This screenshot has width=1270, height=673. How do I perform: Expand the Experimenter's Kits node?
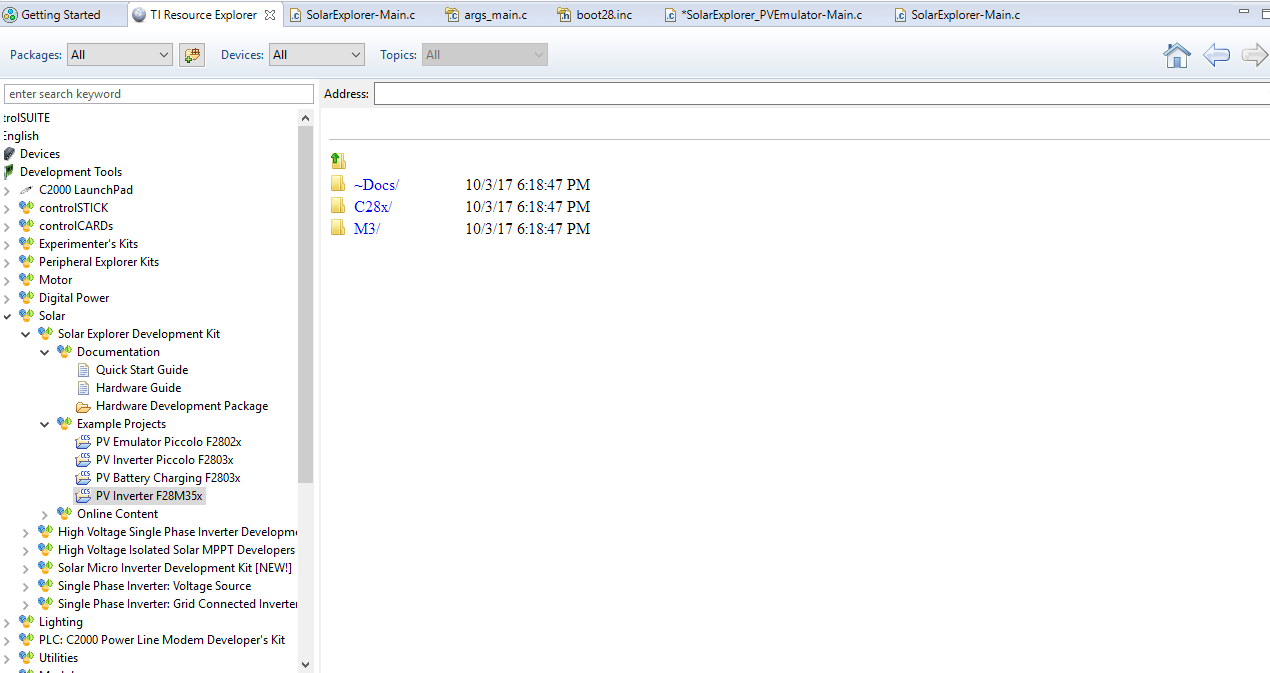(7, 244)
